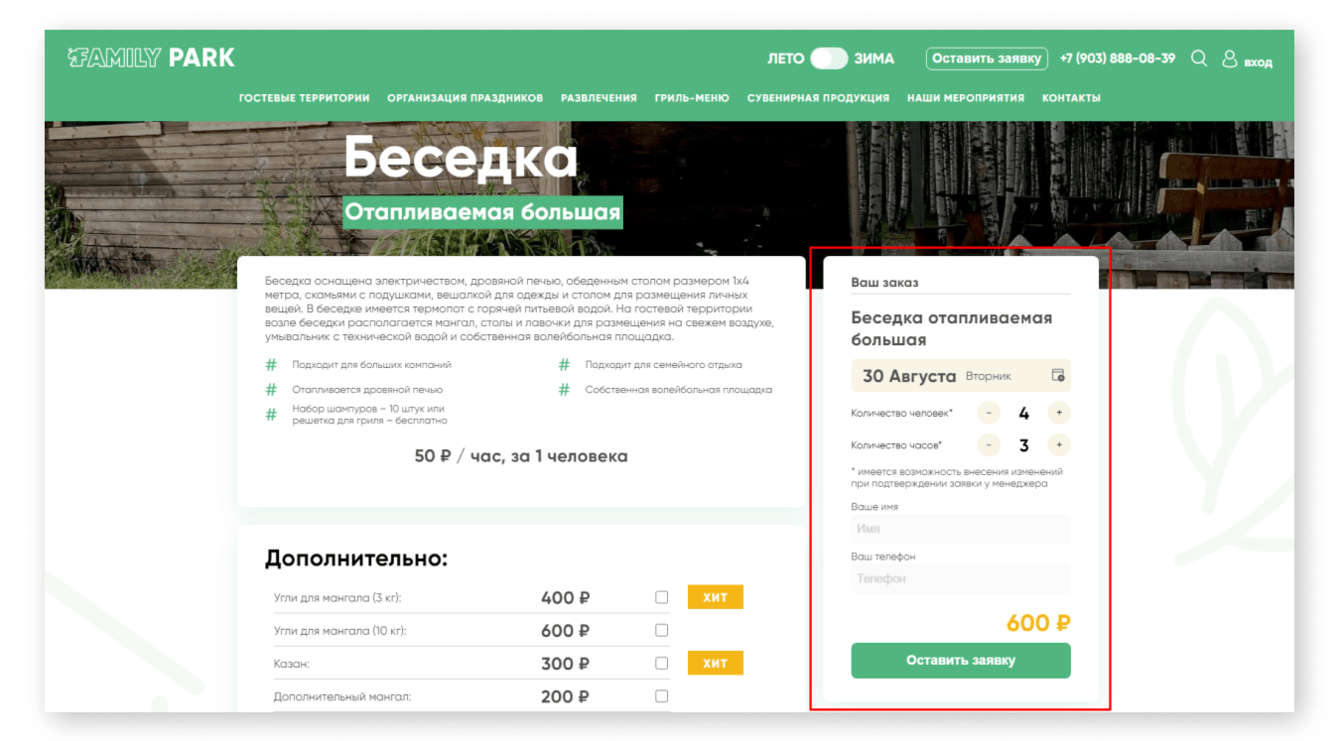Go to the Контакты page

pyautogui.click(x=1071, y=98)
